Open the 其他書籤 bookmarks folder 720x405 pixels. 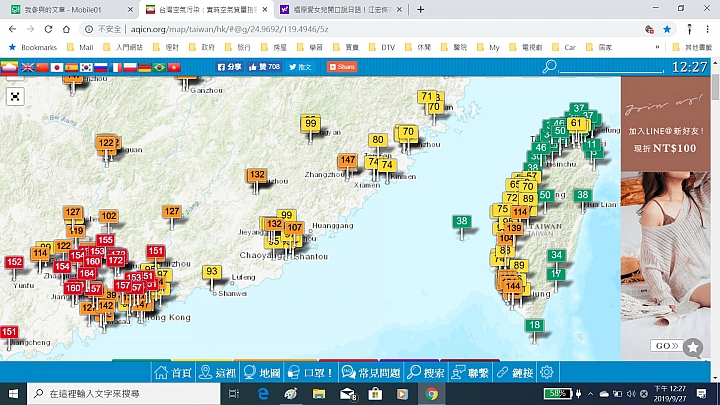[x=692, y=47]
